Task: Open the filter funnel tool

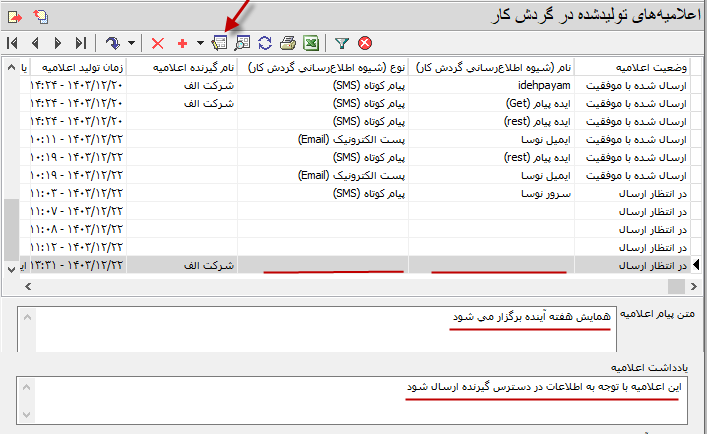Action: [x=341, y=43]
